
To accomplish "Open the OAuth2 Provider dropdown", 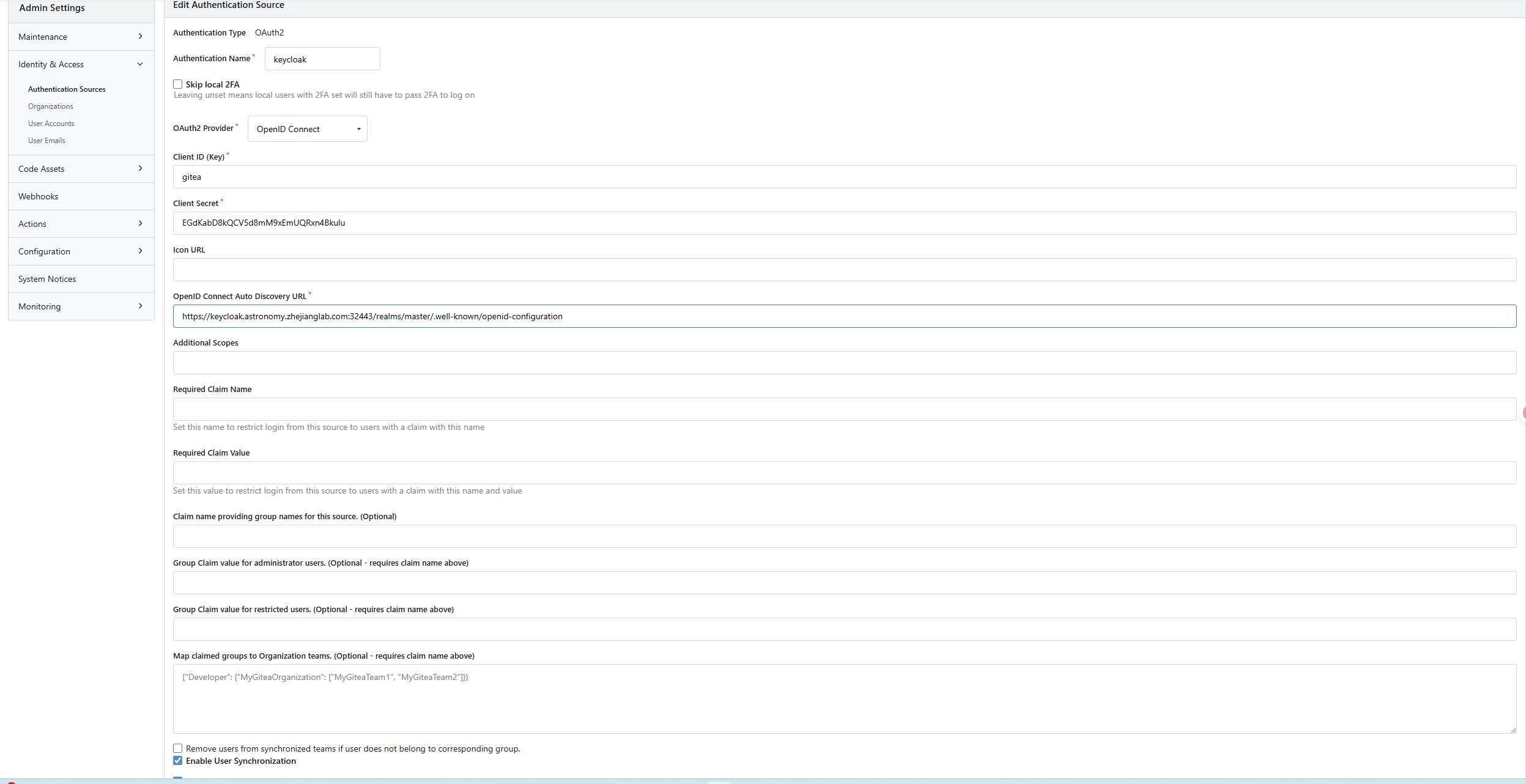I will click(x=307, y=129).
